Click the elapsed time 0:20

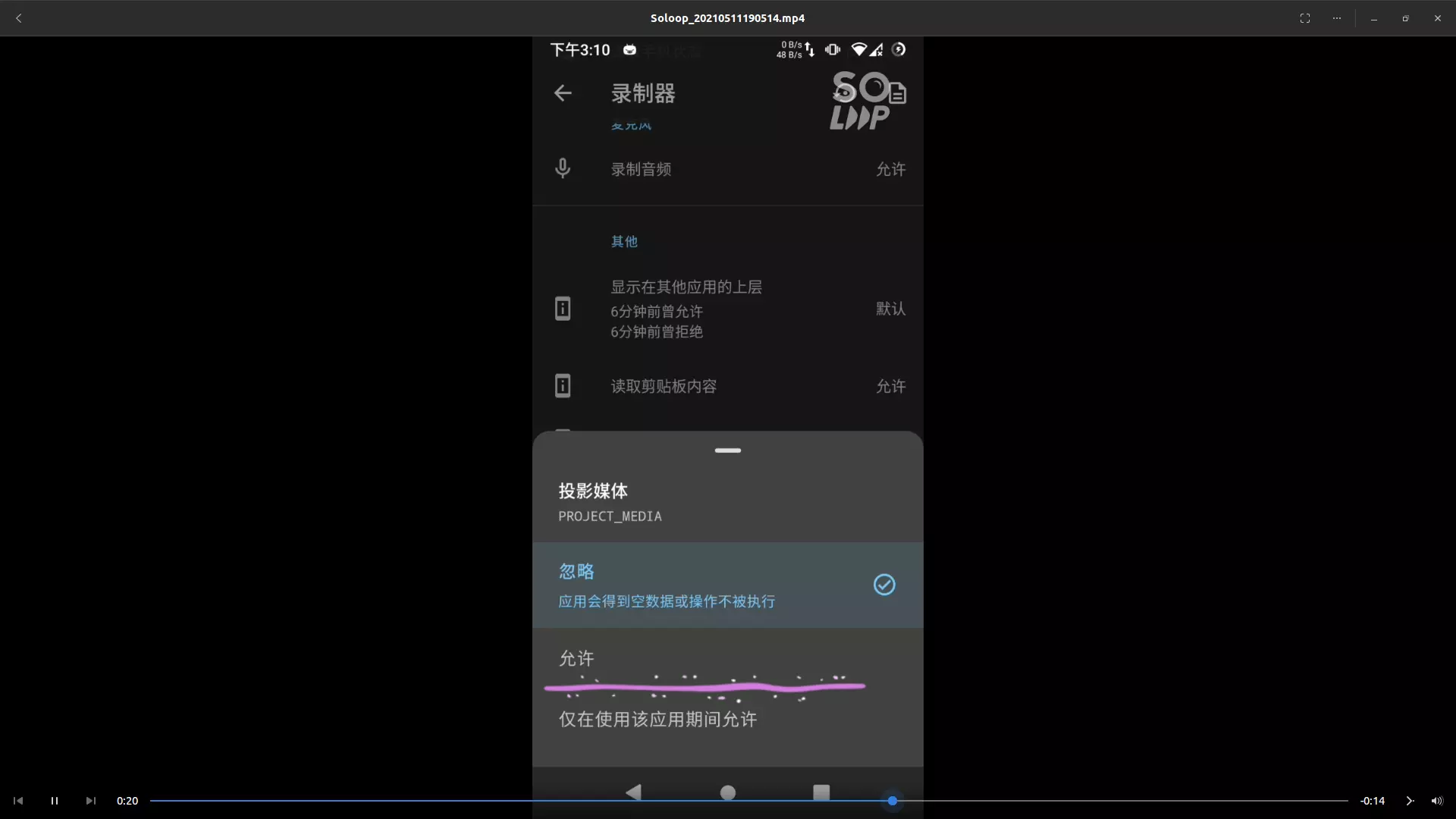click(127, 801)
